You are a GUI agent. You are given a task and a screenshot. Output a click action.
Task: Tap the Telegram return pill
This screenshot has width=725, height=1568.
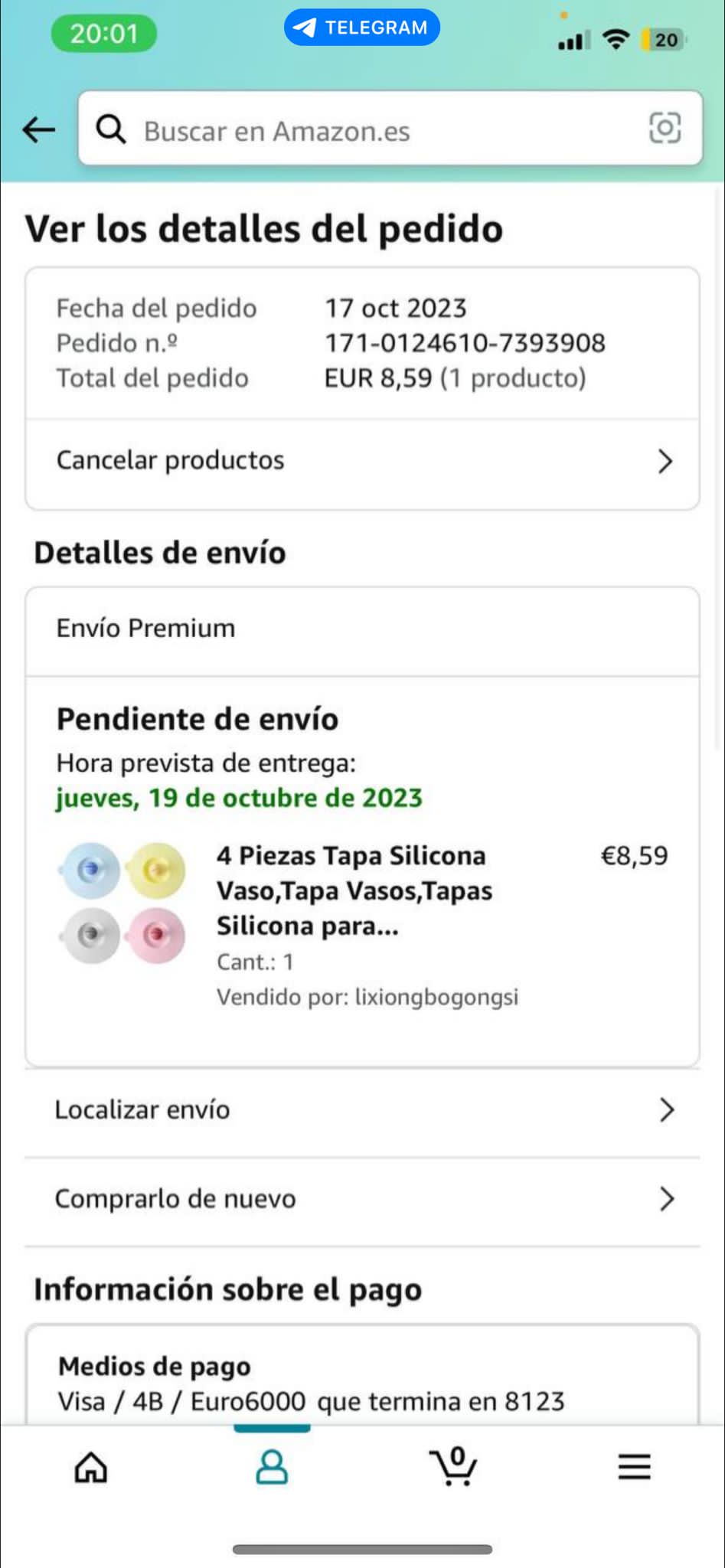coord(361,28)
